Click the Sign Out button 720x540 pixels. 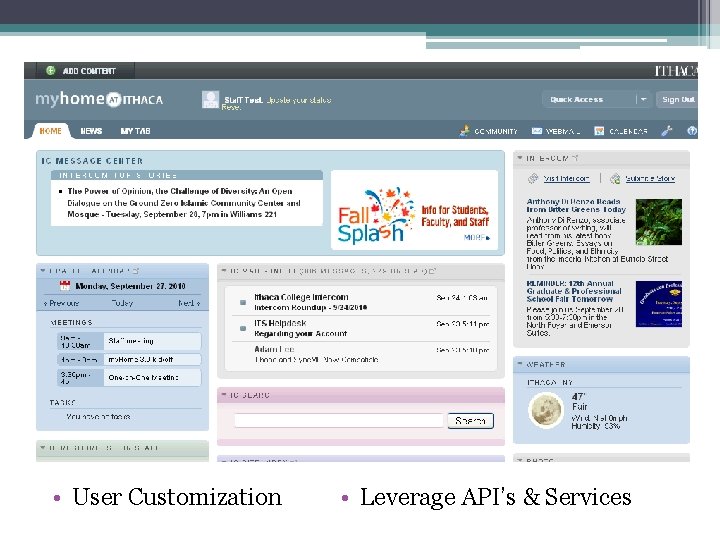(677, 99)
